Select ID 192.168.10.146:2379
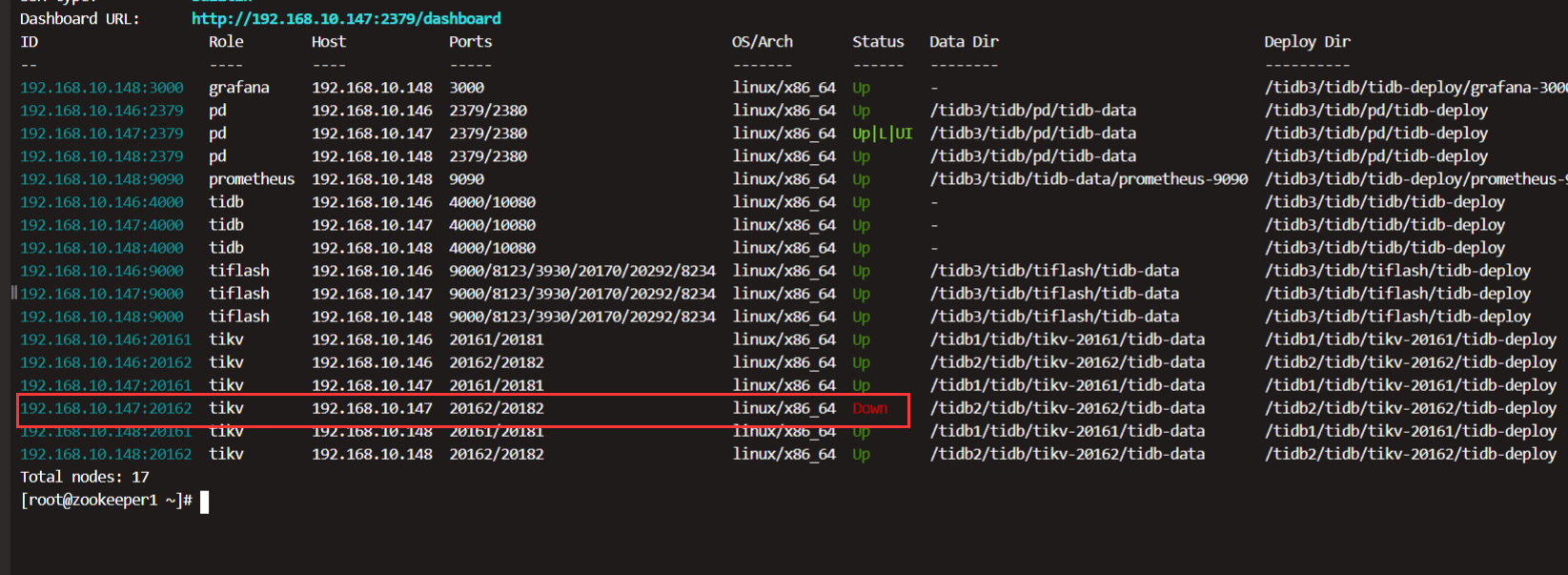Image resolution: width=1568 pixels, height=575 pixels. tap(102, 111)
